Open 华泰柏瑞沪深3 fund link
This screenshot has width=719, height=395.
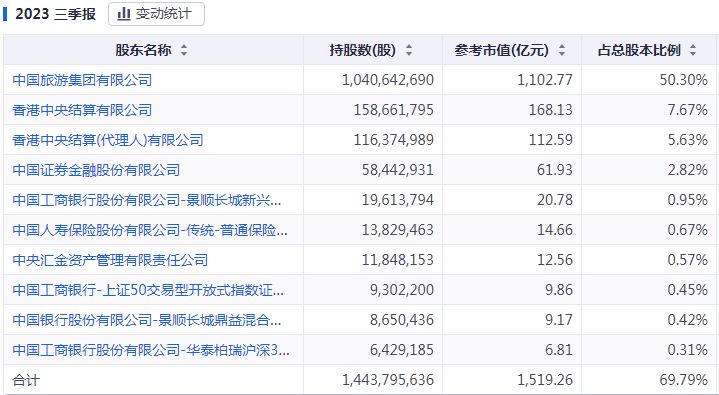(x=151, y=350)
